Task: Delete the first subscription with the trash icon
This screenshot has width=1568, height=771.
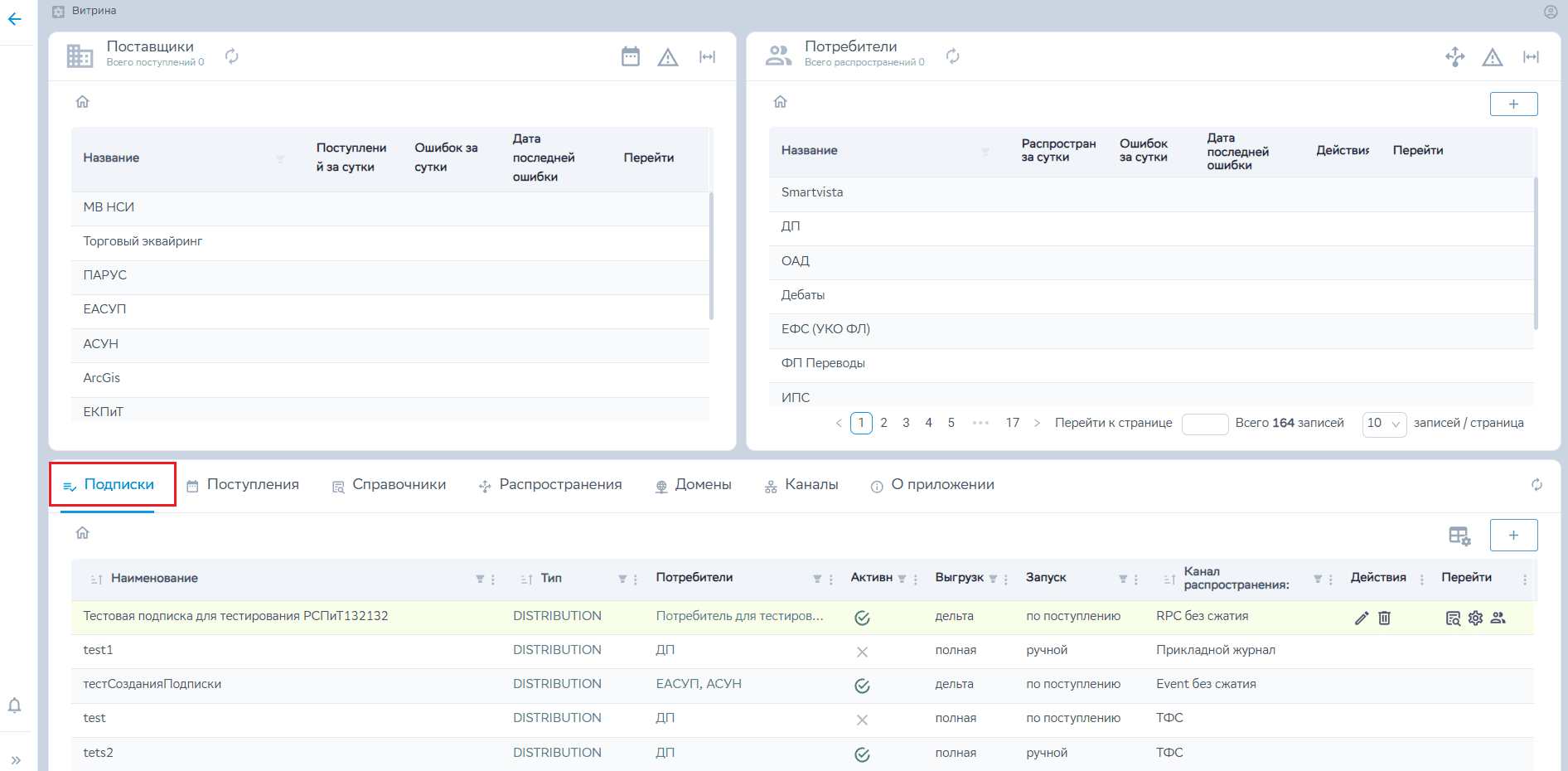Action: point(1384,618)
